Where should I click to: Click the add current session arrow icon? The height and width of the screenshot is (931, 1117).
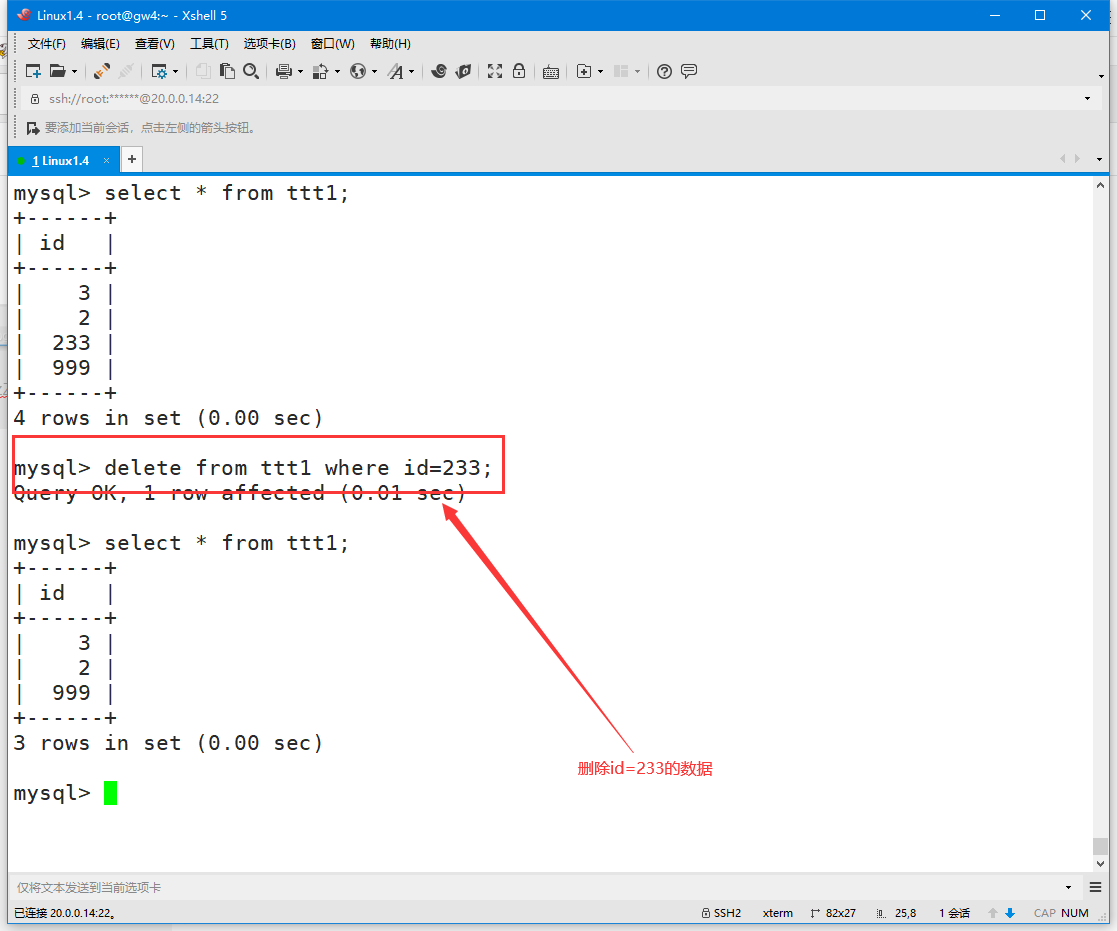32,128
